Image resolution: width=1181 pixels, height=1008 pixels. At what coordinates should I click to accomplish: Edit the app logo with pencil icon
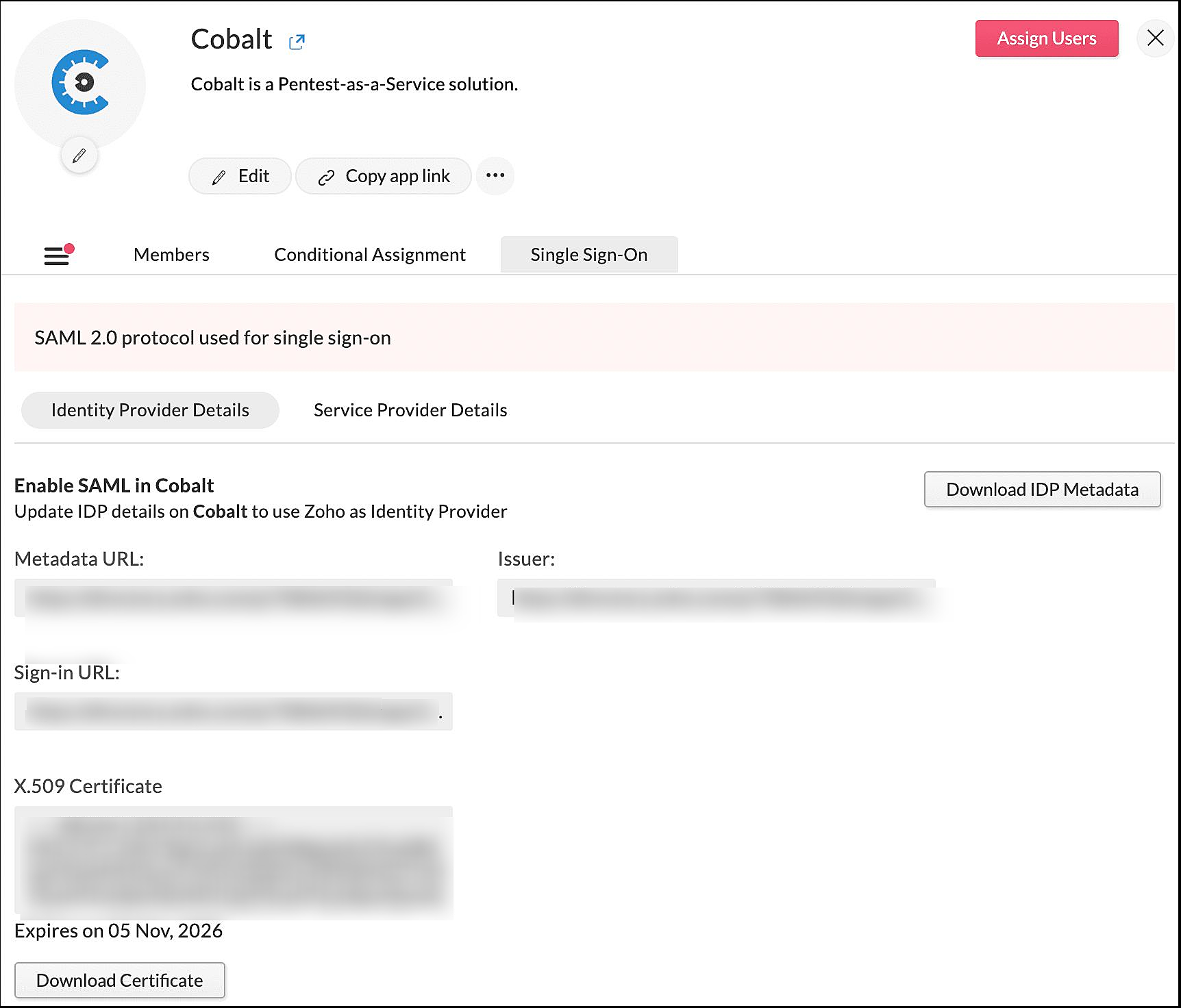point(79,155)
